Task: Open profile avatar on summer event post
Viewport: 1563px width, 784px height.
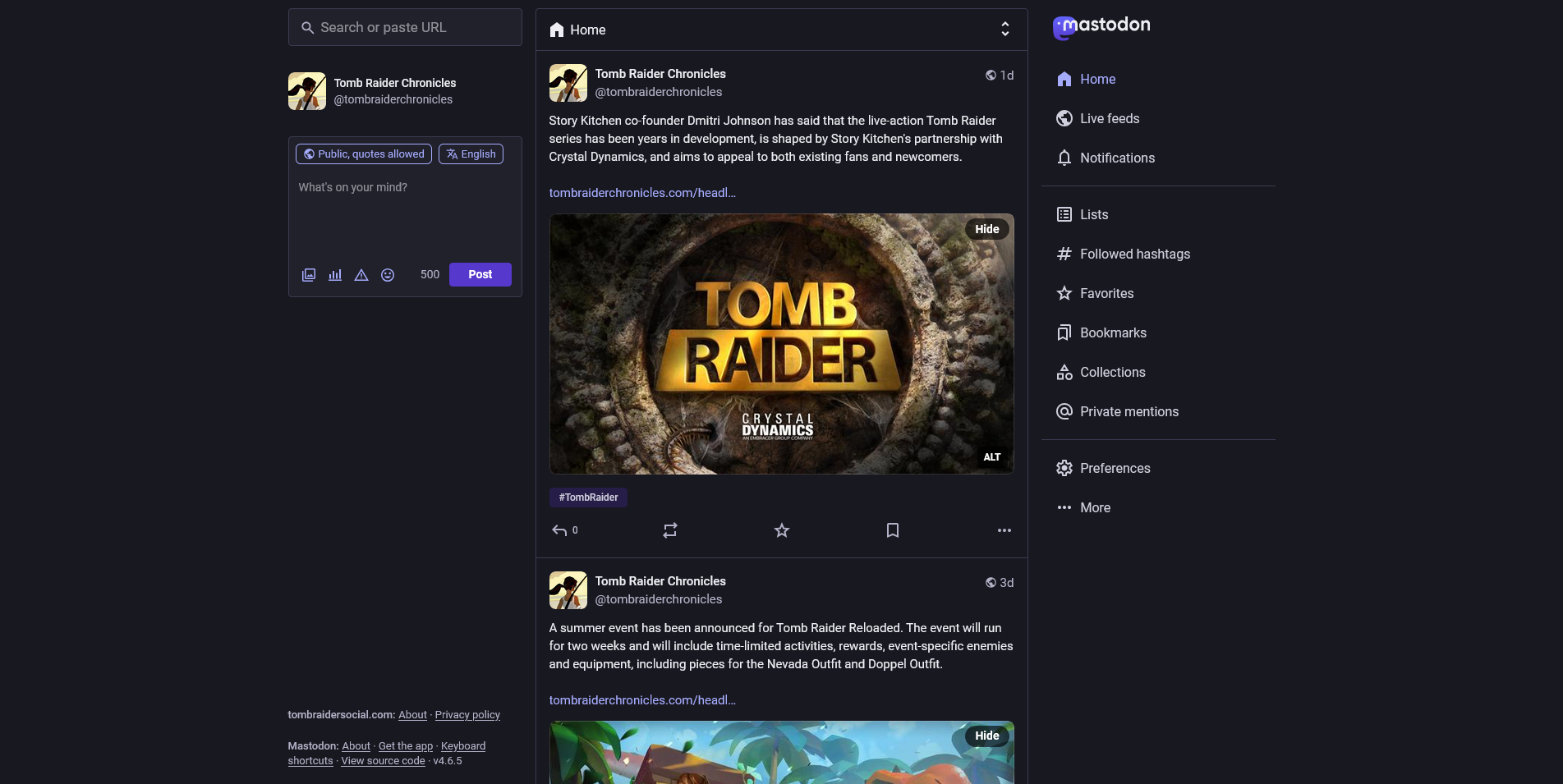Action: click(x=568, y=590)
